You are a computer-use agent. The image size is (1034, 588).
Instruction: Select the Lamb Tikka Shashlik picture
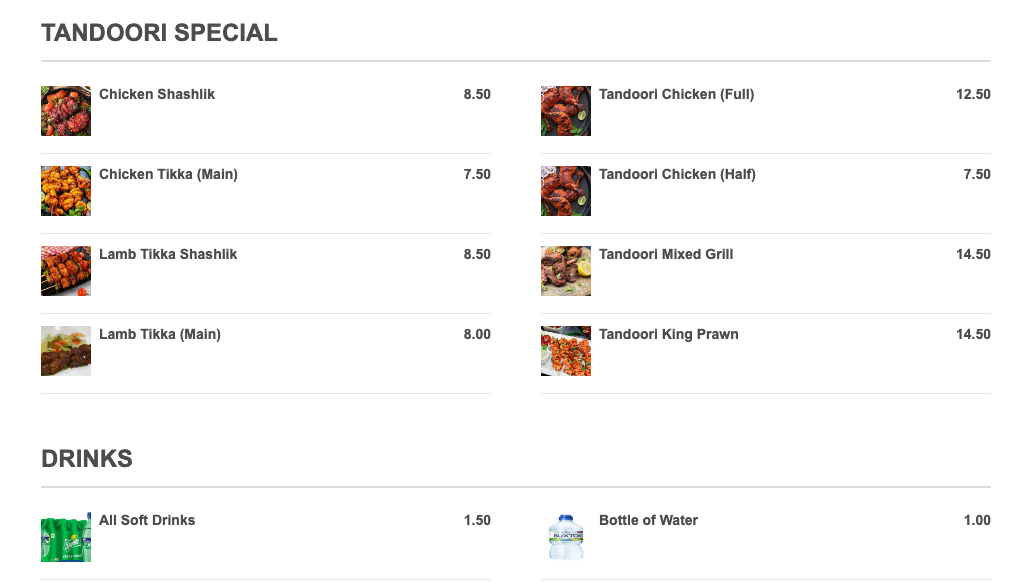coord(66,271)
